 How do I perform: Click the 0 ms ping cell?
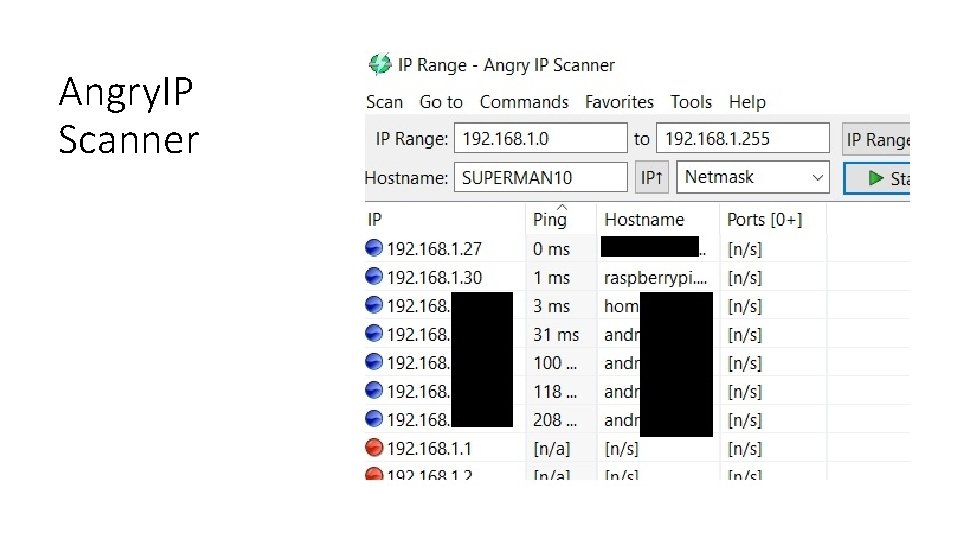pyautogui.click(x=551, y=249)
